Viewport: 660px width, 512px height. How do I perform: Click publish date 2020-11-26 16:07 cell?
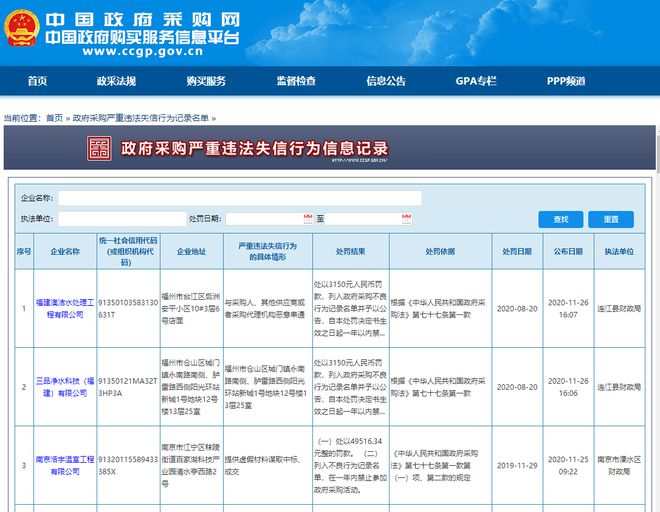[x=568, y=309]
